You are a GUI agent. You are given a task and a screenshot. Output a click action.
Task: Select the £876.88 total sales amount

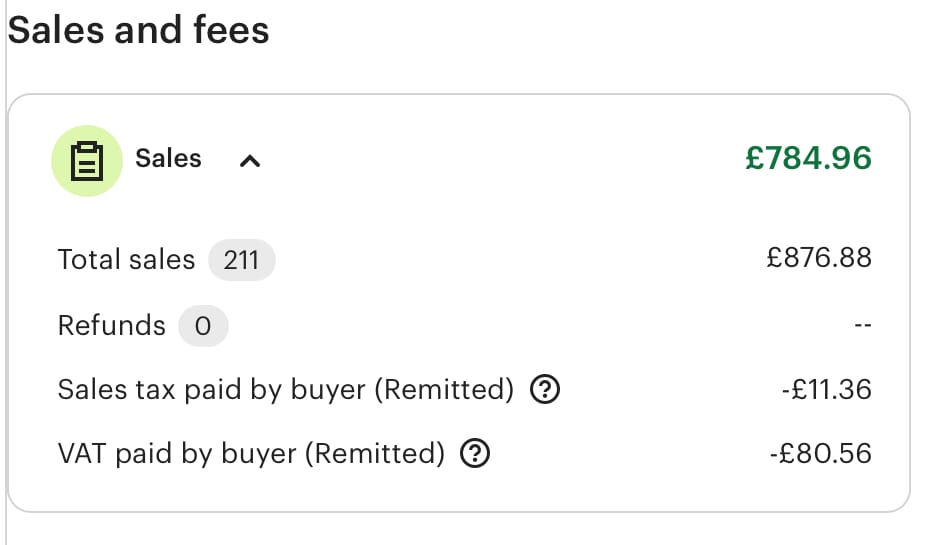coord(819,258)
